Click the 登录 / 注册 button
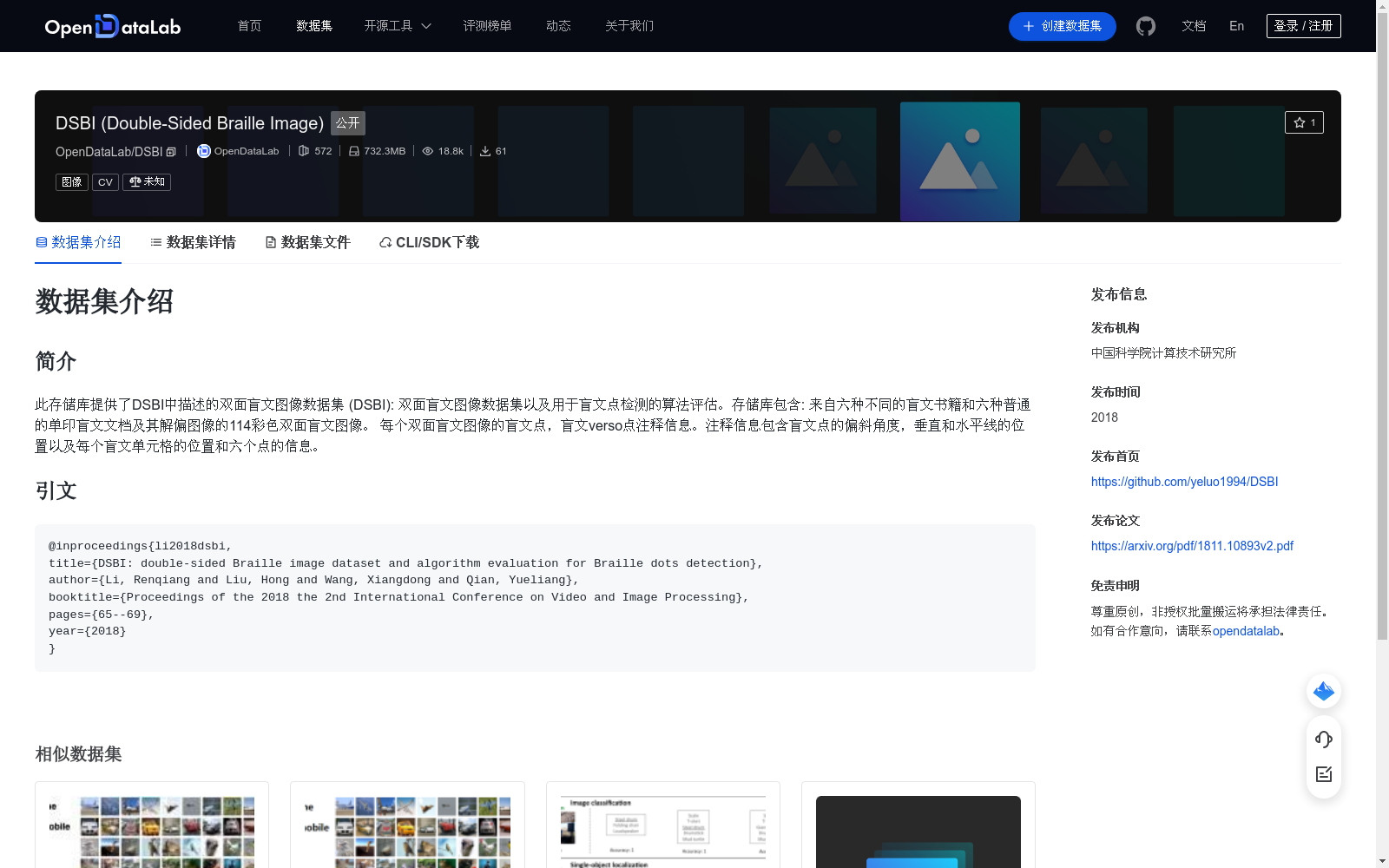The height and width of the screenshot is (868, 1389). [x=1303, y=26]
